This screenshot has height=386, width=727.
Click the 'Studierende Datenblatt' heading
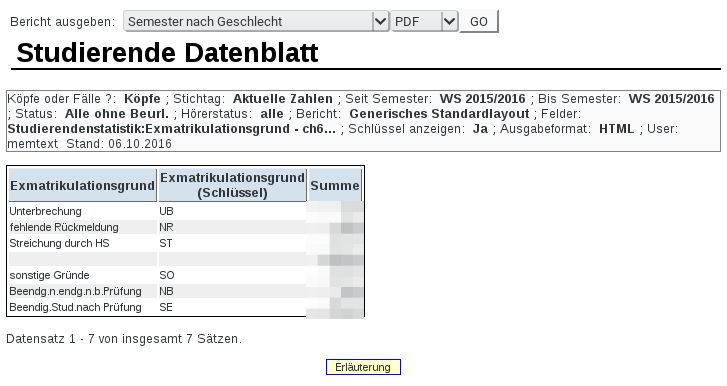[x=167, y=52]
